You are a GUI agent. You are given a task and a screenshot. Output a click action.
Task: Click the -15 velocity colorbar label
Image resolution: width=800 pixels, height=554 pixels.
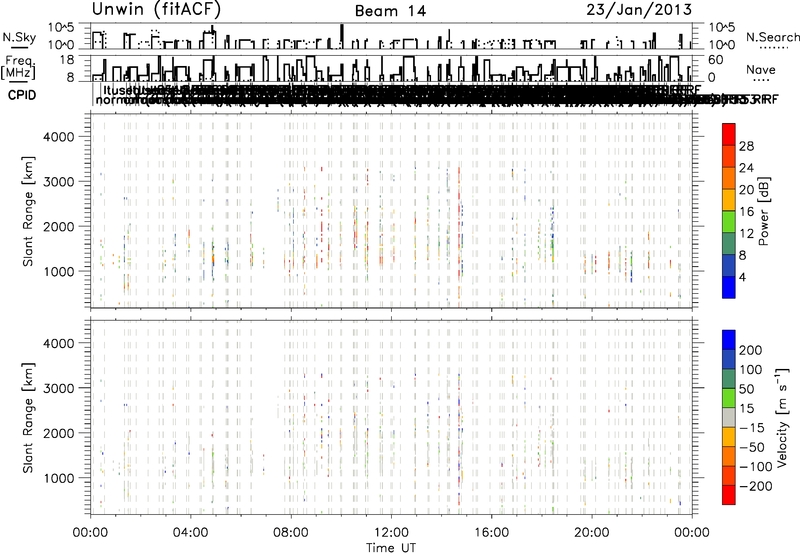pos(752,428)
